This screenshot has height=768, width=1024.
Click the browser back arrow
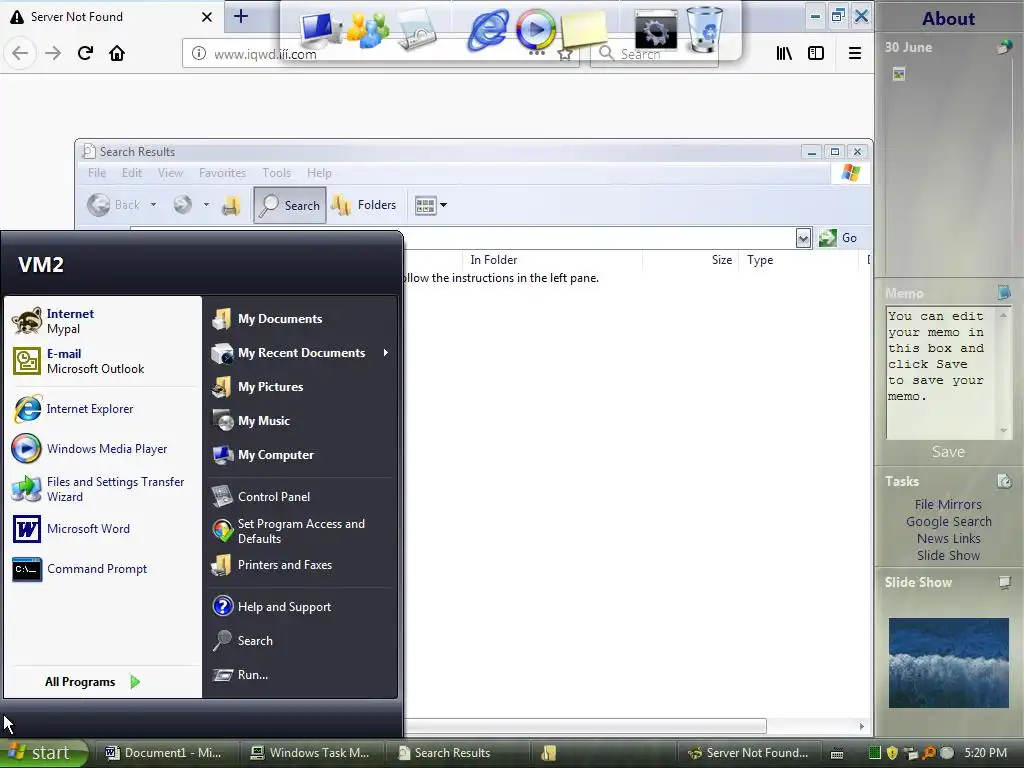[x=20, y=53]
